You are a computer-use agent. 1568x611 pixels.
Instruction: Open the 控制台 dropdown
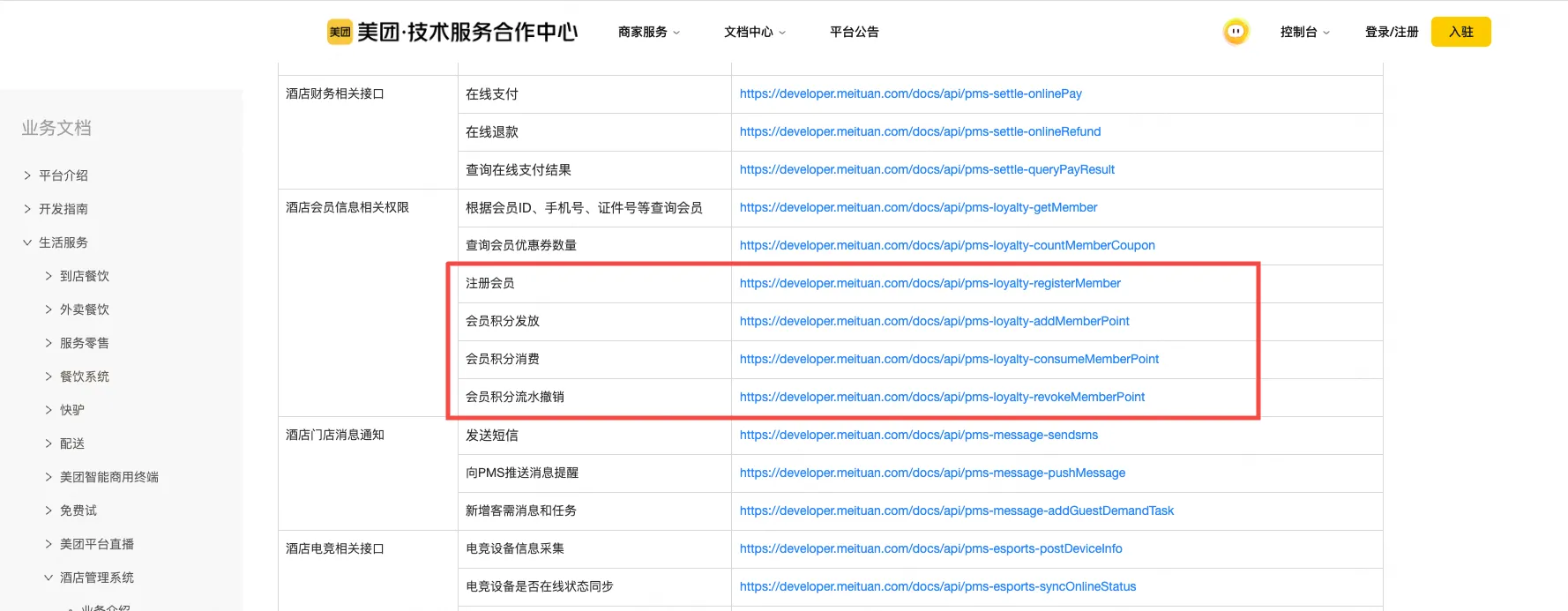pos(1304,32)
